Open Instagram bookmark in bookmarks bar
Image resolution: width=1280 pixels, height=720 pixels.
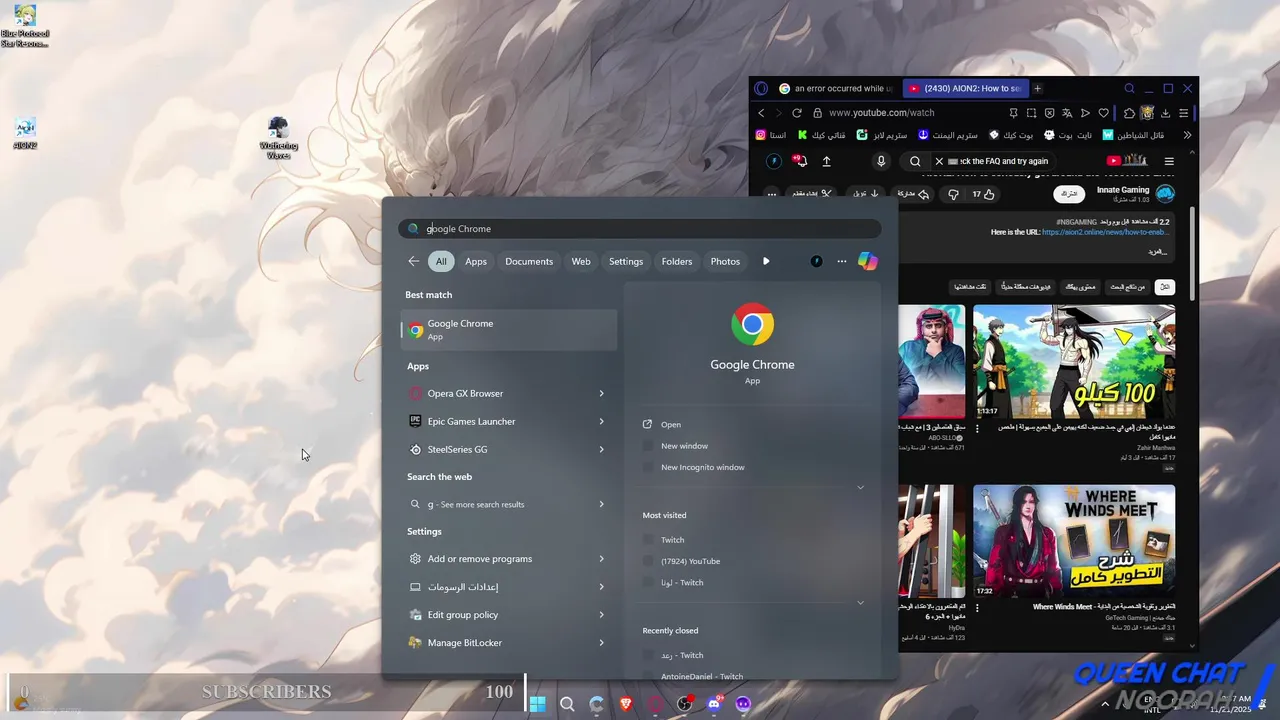coord(771,135)
